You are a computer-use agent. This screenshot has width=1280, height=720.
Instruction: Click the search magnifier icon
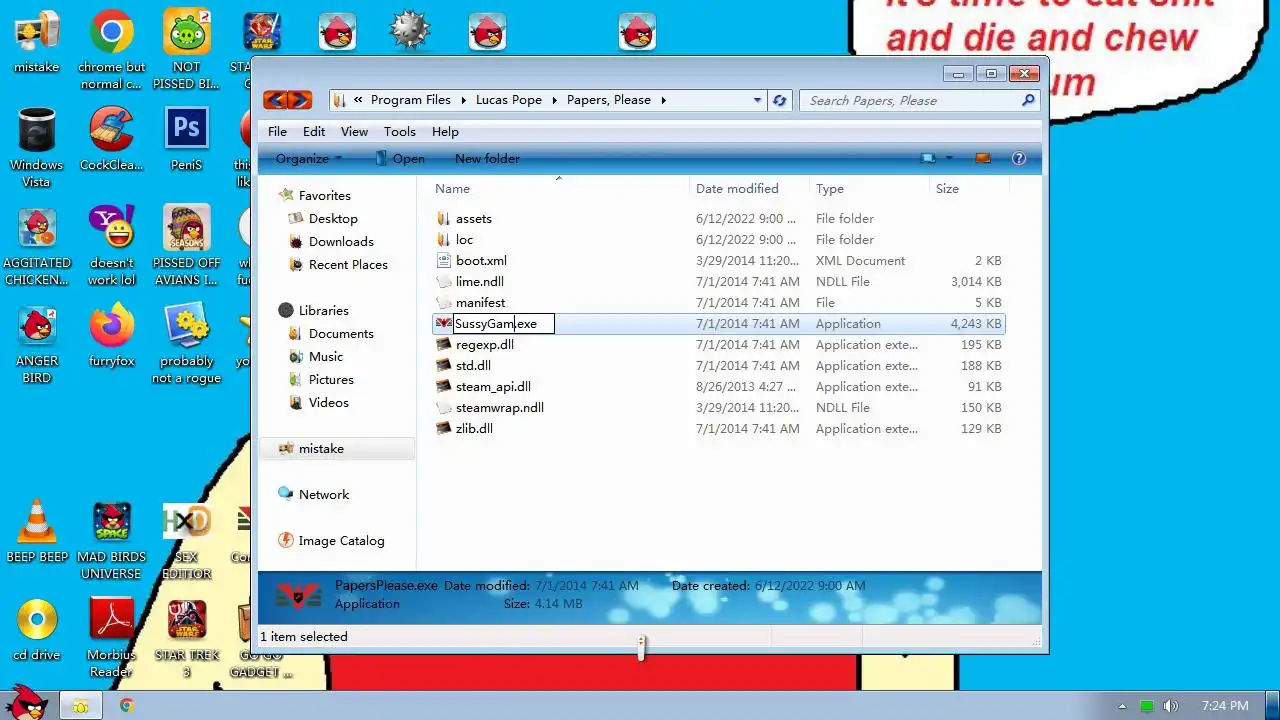(1027, 100)
